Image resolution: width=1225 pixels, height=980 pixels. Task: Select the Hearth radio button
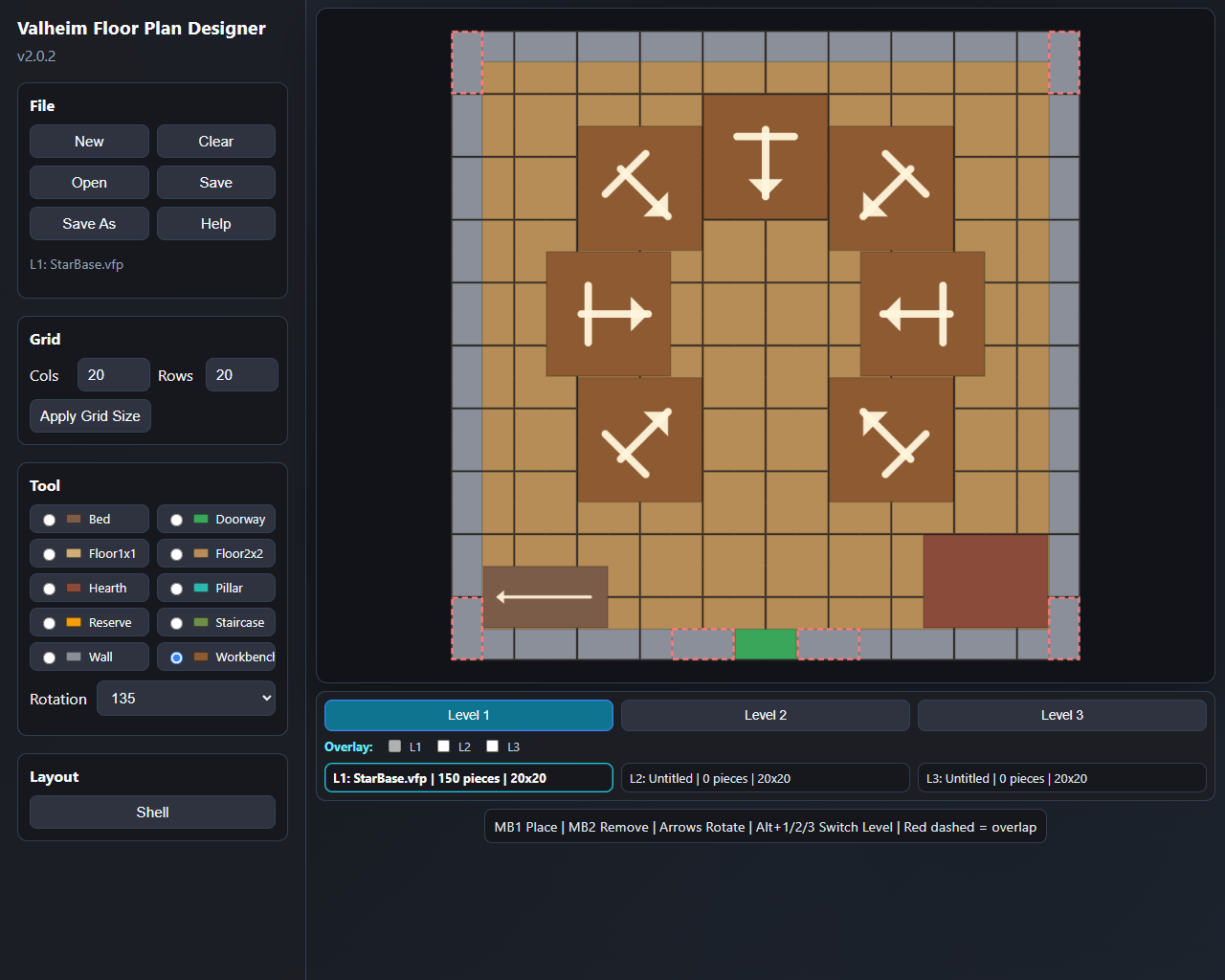pos(49,589)
